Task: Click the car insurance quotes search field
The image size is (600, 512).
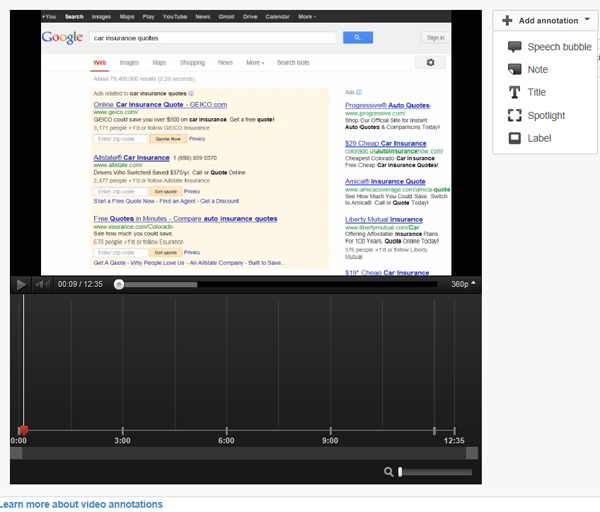Action: [x=213, y=38]
